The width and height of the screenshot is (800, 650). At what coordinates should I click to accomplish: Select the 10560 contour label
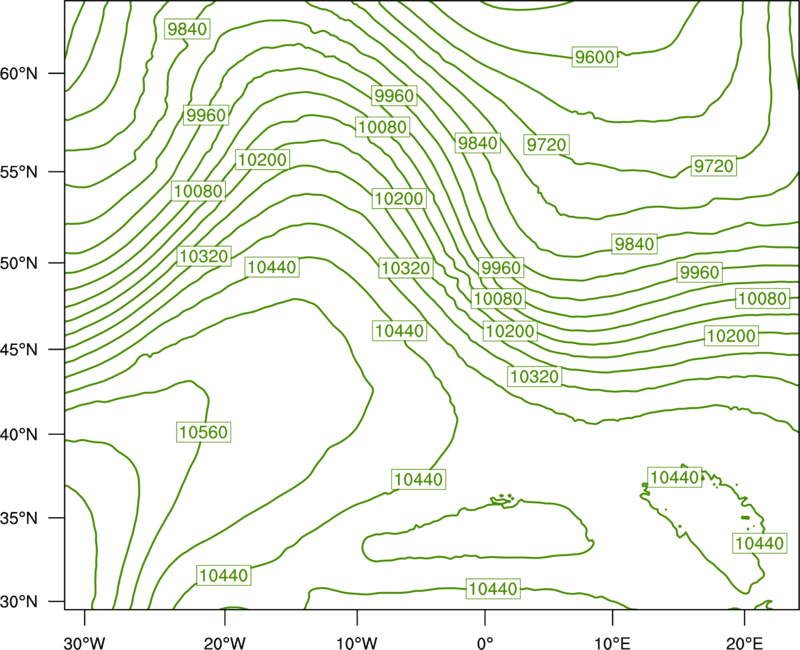(x=204, y=432)
